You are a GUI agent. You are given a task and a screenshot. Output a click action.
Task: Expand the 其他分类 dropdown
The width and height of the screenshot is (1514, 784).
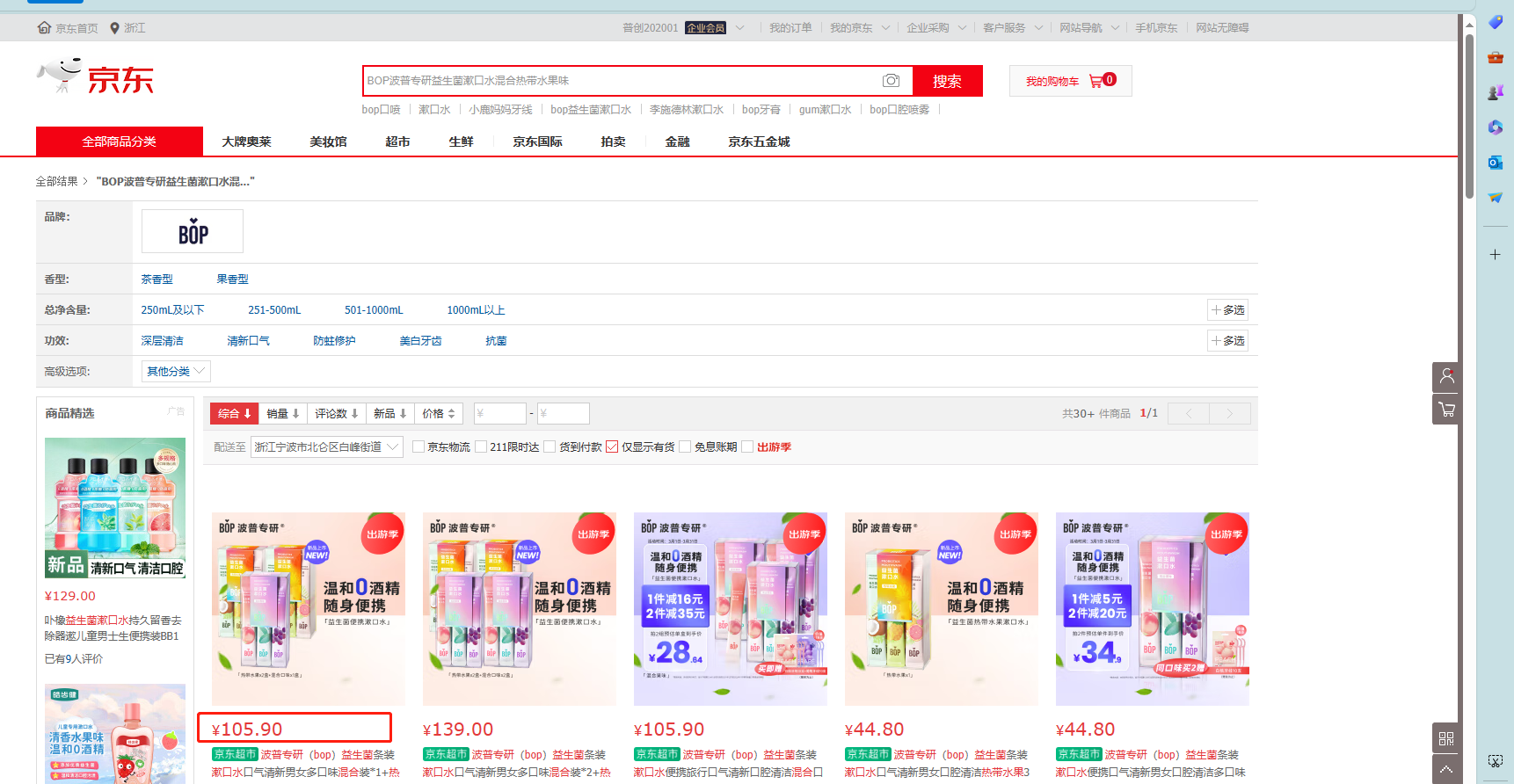click(x=176, y=372)
